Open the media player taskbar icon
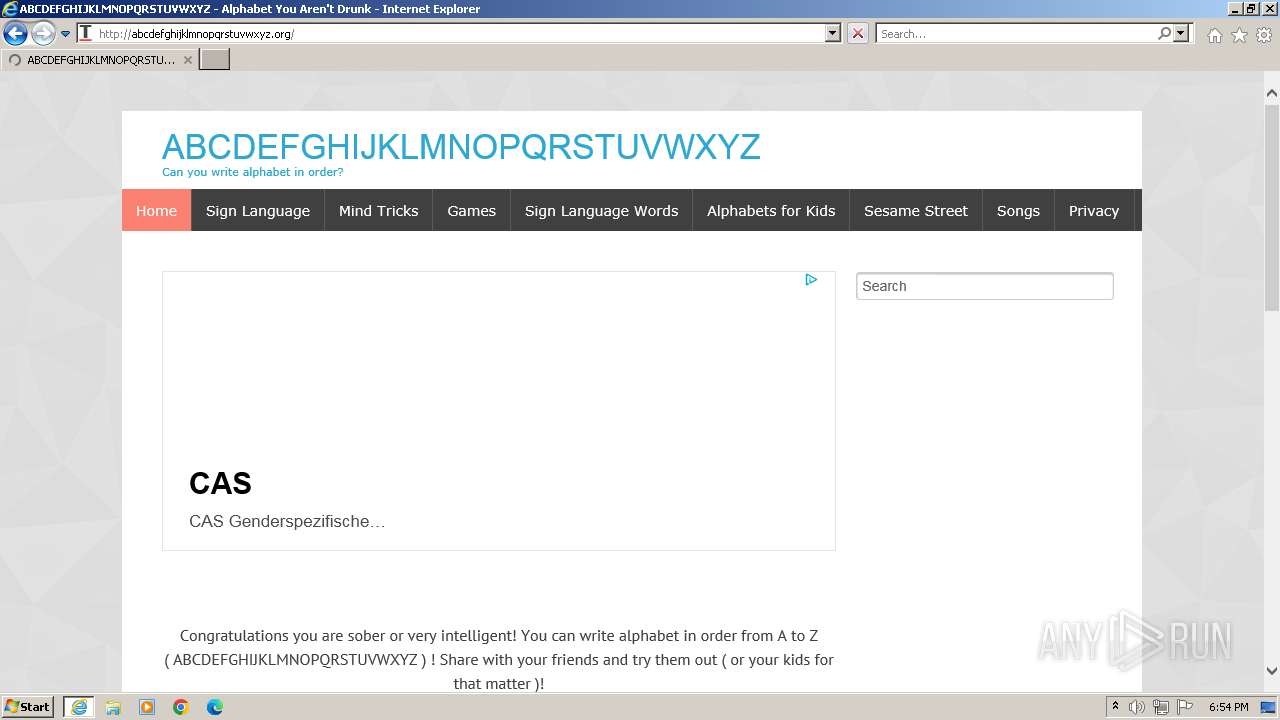 tap(147, 707)
